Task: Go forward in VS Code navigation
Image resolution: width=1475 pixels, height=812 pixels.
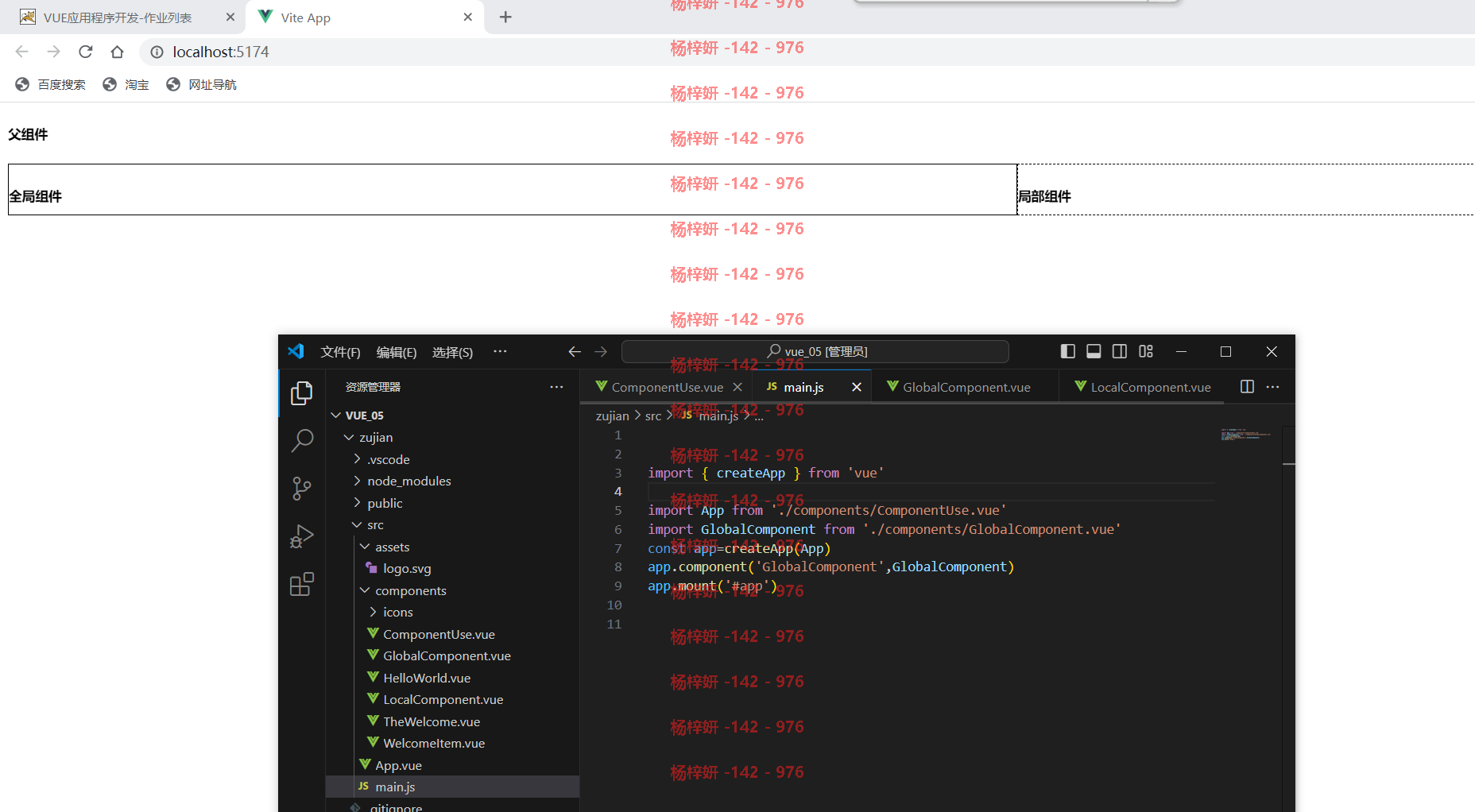Action: coord(601,351)
